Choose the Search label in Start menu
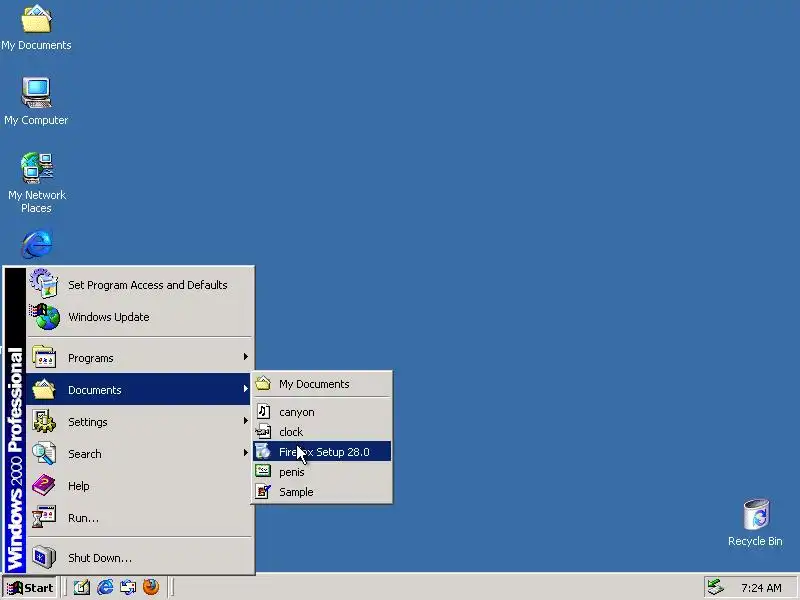 [x=85, y=454]
